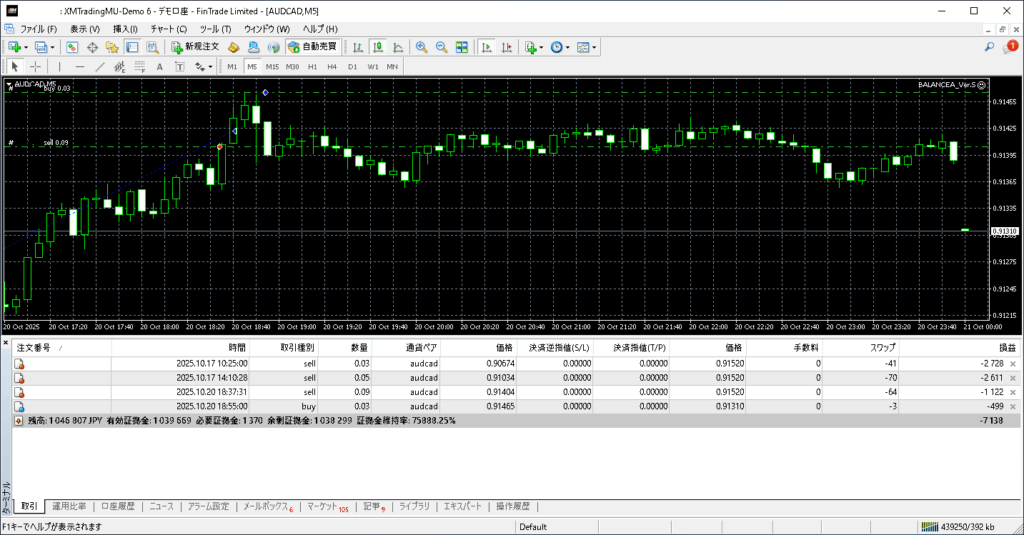Toggle the chart shift button
The height and width of the screenshot is (535, 1024).
tap(507, 47)
